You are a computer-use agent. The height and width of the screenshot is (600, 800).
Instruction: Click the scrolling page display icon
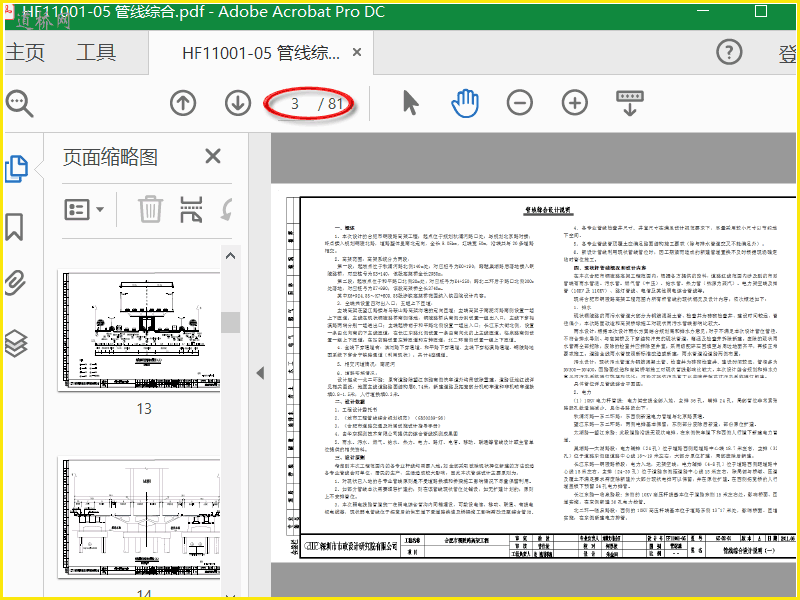(x=630, y=104)
